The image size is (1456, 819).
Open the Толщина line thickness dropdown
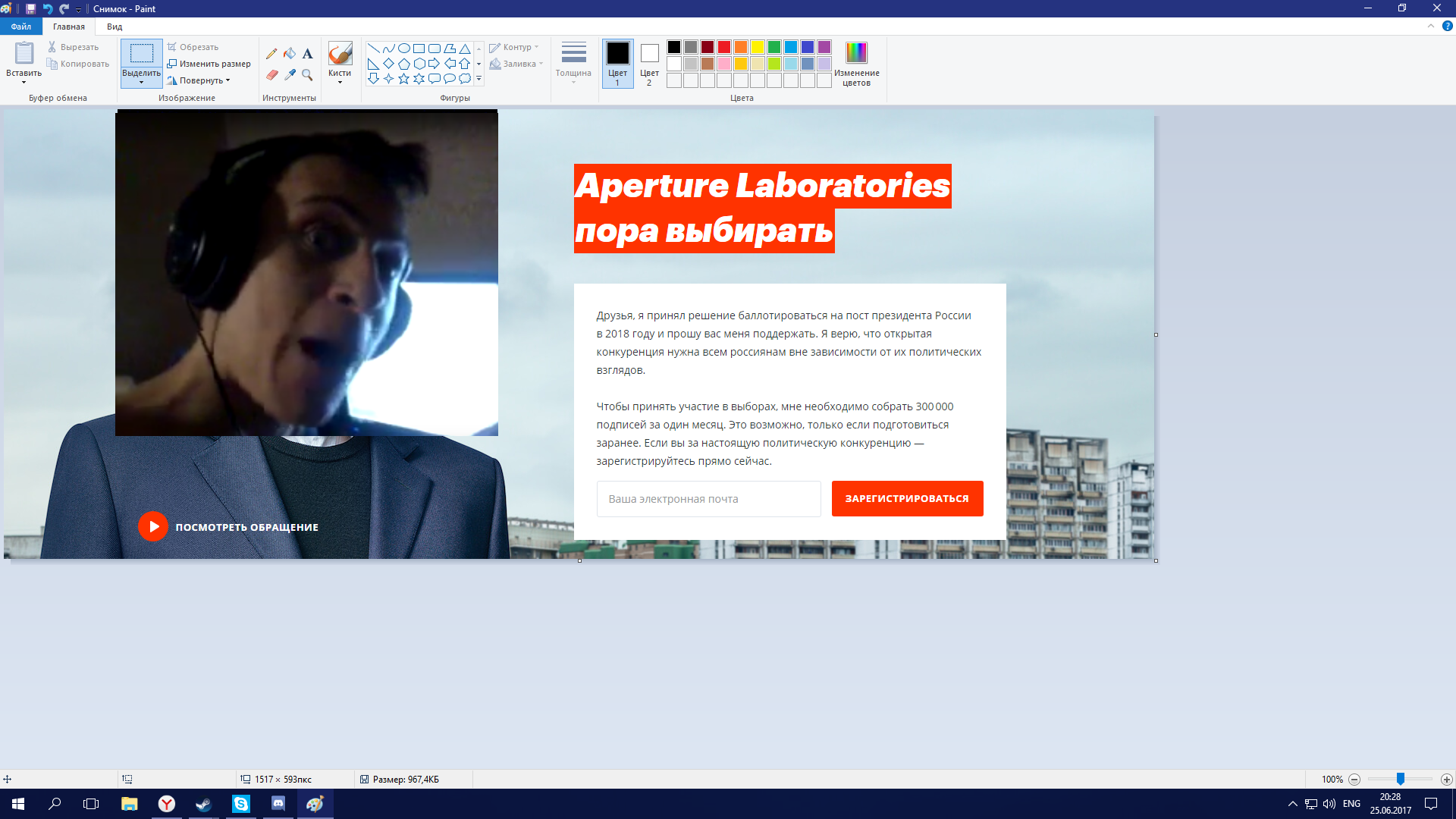click(573, 62)
